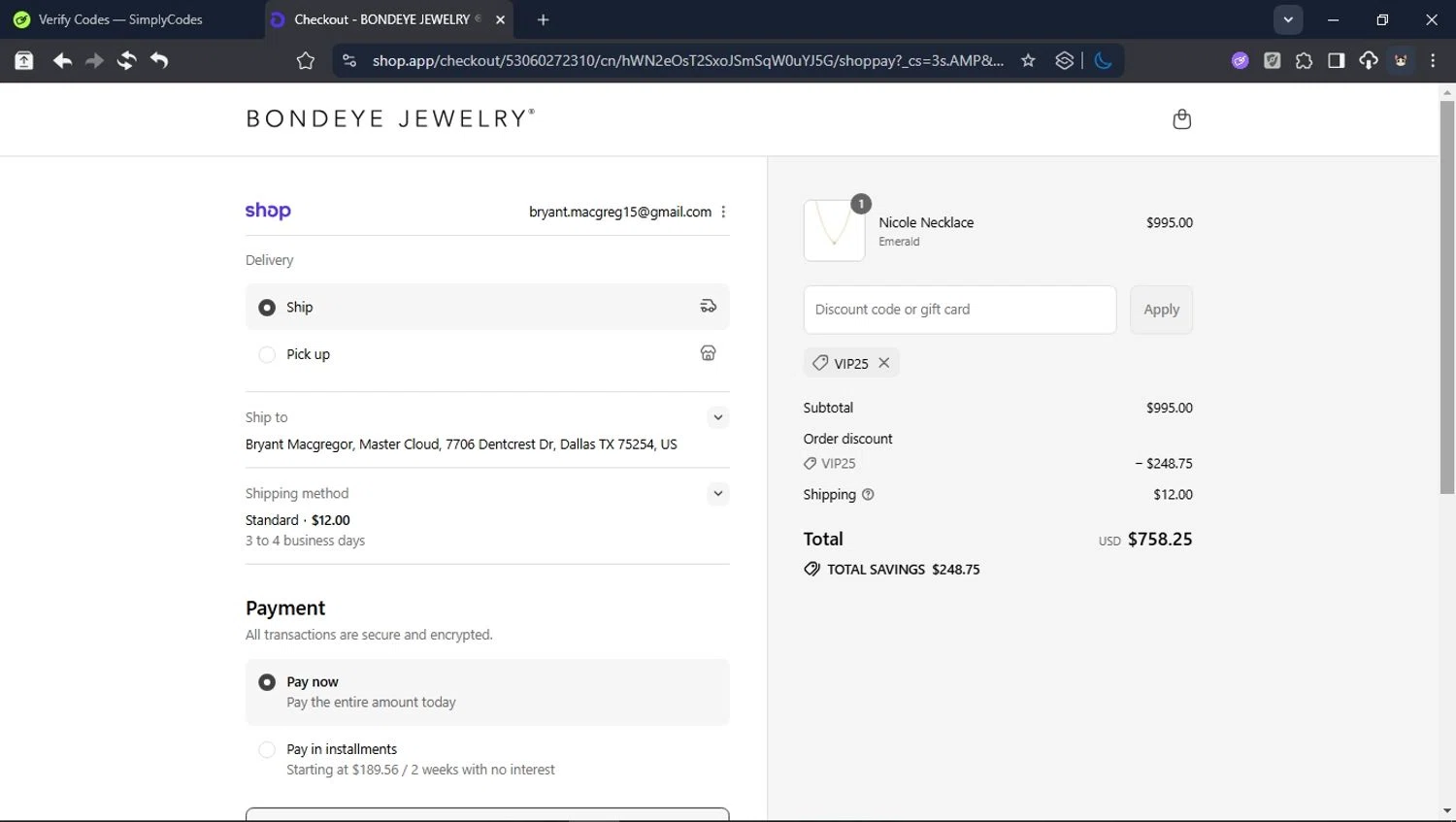
Task: Click the total savings tag icon
Action: click(x=811, y=569)
